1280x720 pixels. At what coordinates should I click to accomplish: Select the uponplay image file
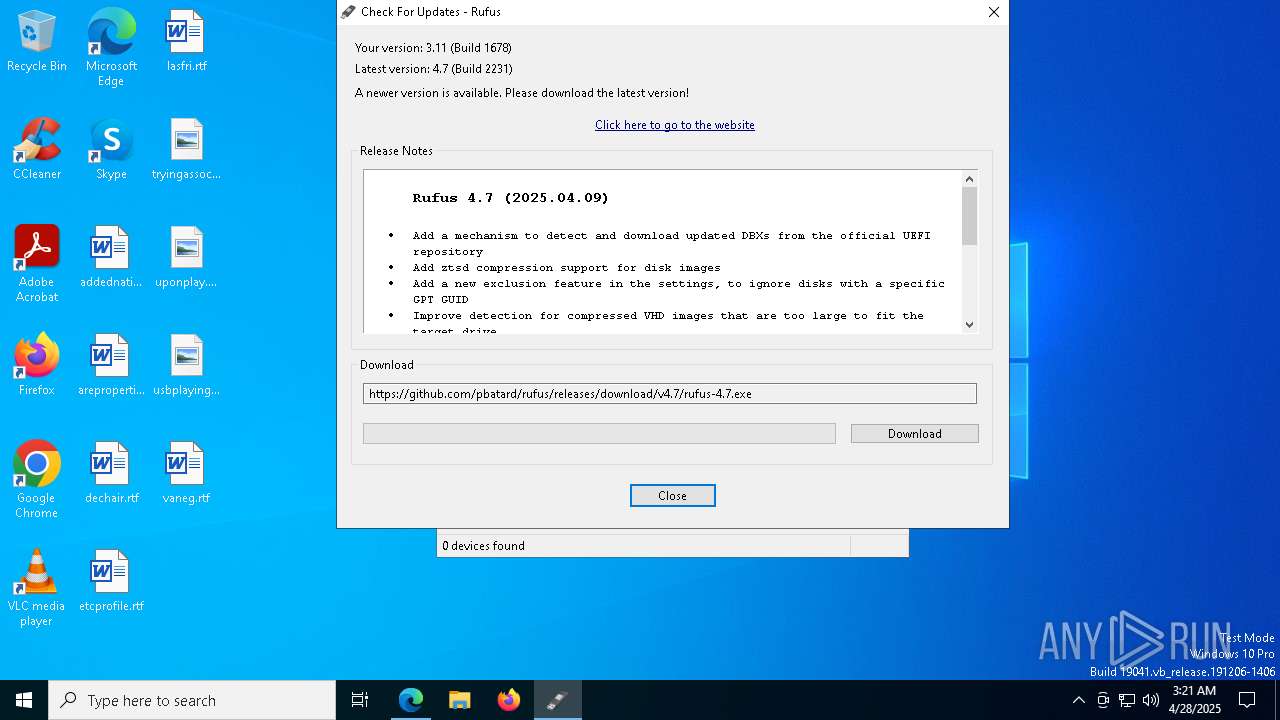click(x=186, y=258)
